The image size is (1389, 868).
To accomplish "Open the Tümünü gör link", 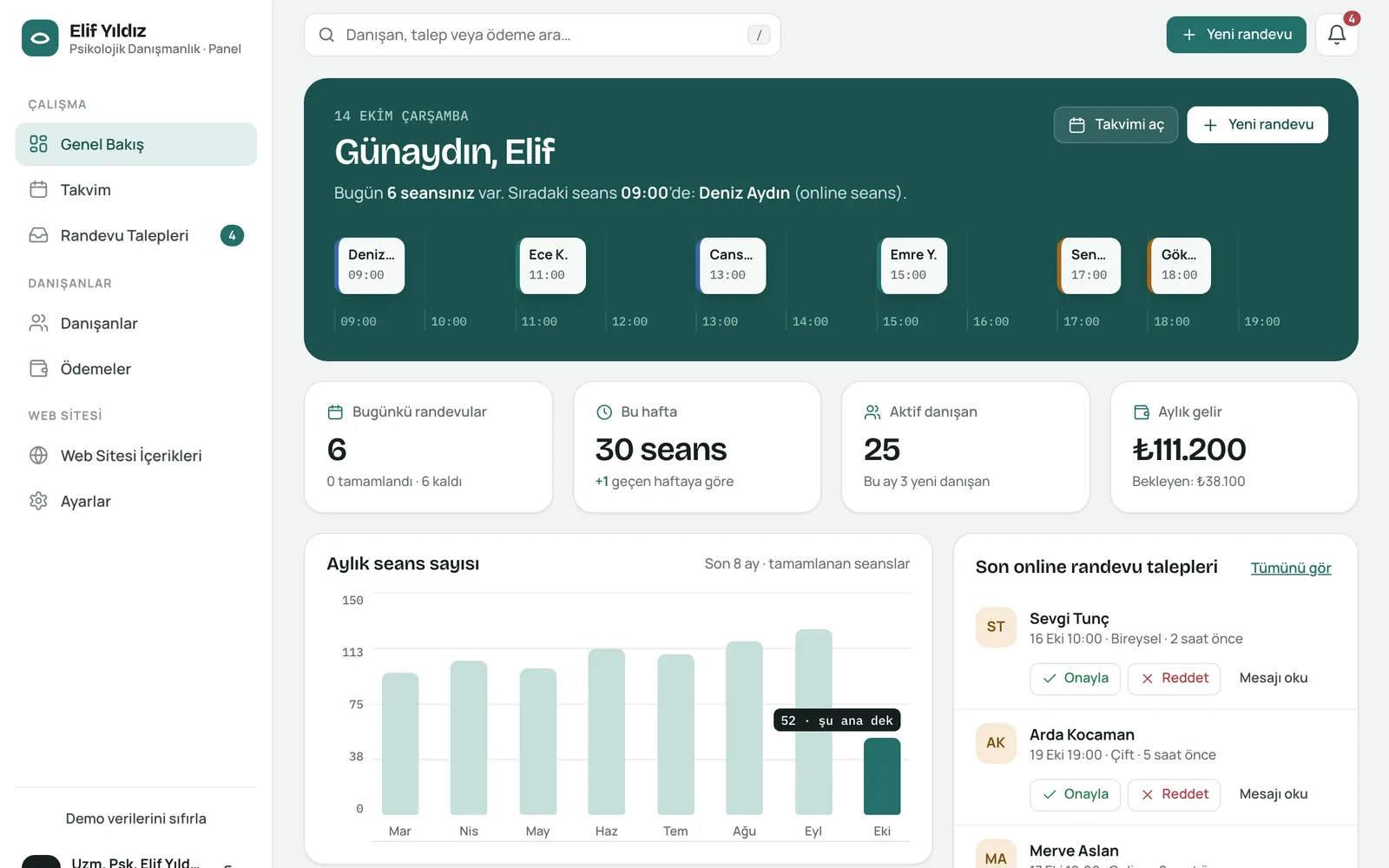I will click(x=1291, y=568).
